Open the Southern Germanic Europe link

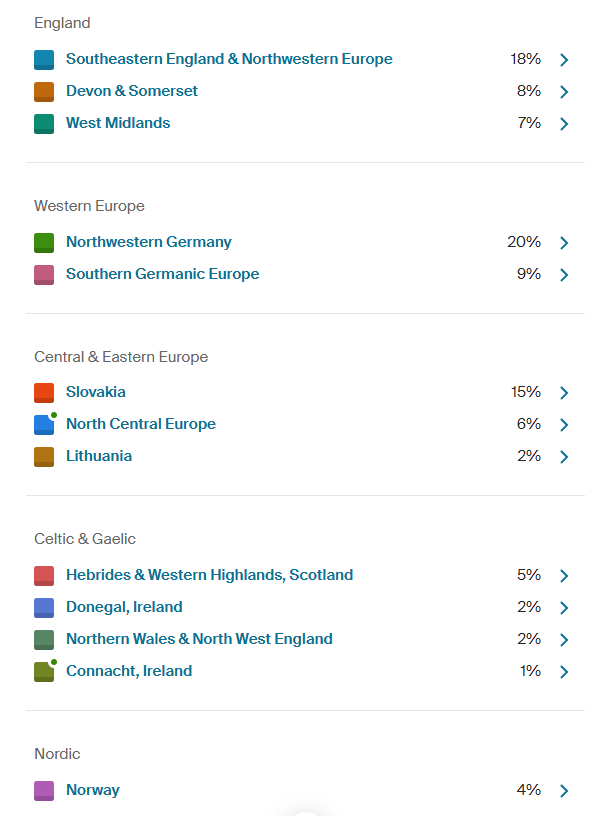pyautogui.click(x=162, y=274)
